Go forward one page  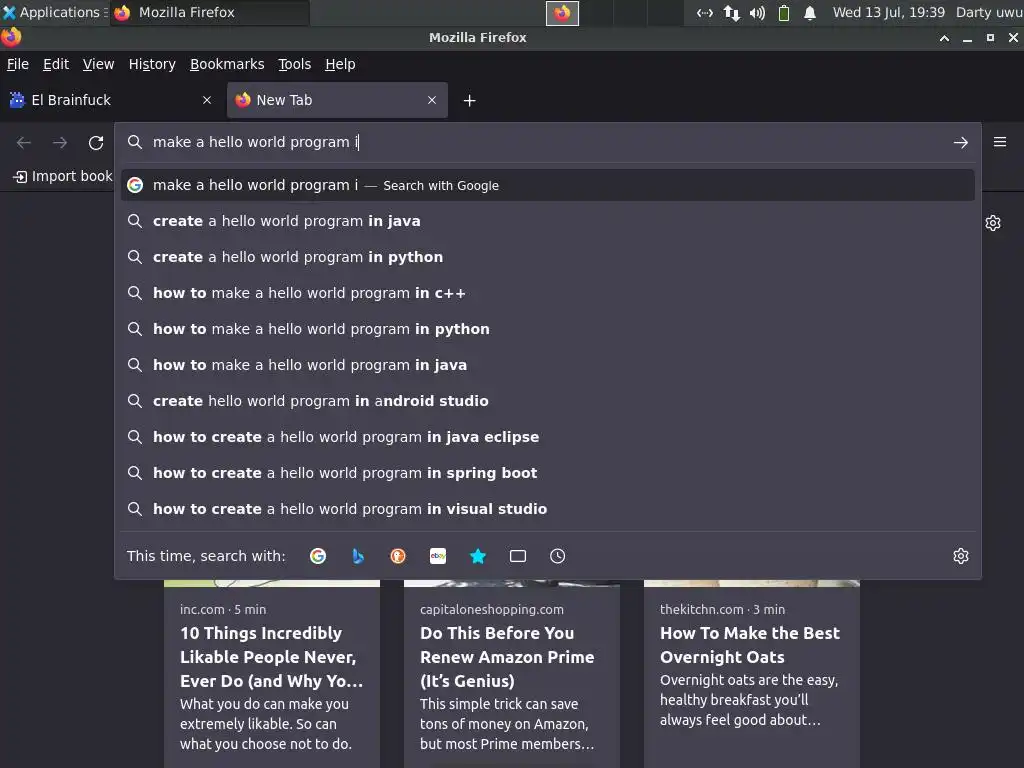coord(60,142)
